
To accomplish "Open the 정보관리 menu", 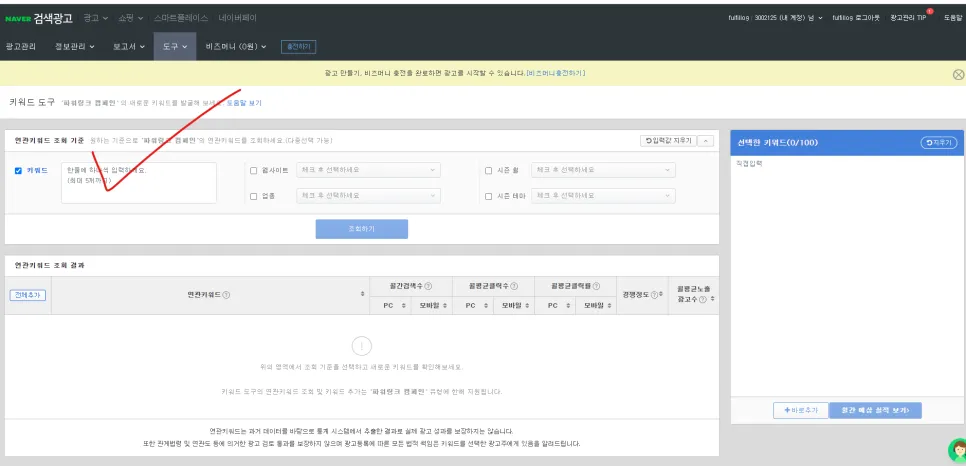I will (75, 46).
